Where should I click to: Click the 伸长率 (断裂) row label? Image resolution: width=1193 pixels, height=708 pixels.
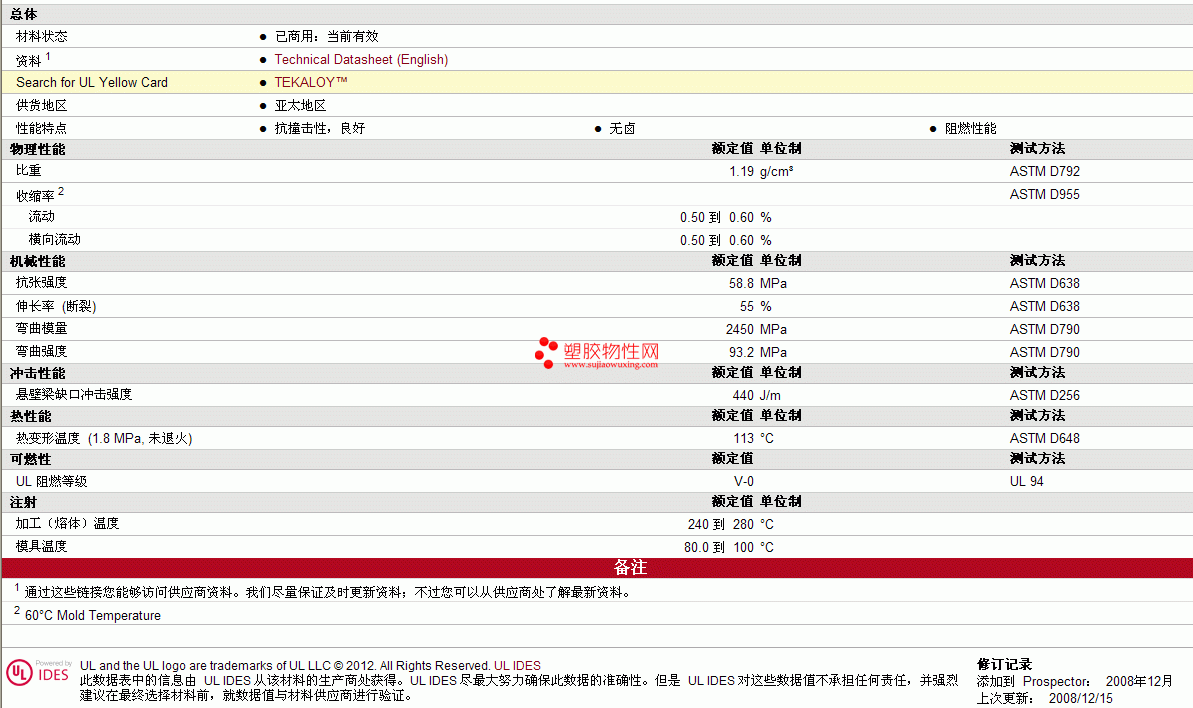point(56,306)
